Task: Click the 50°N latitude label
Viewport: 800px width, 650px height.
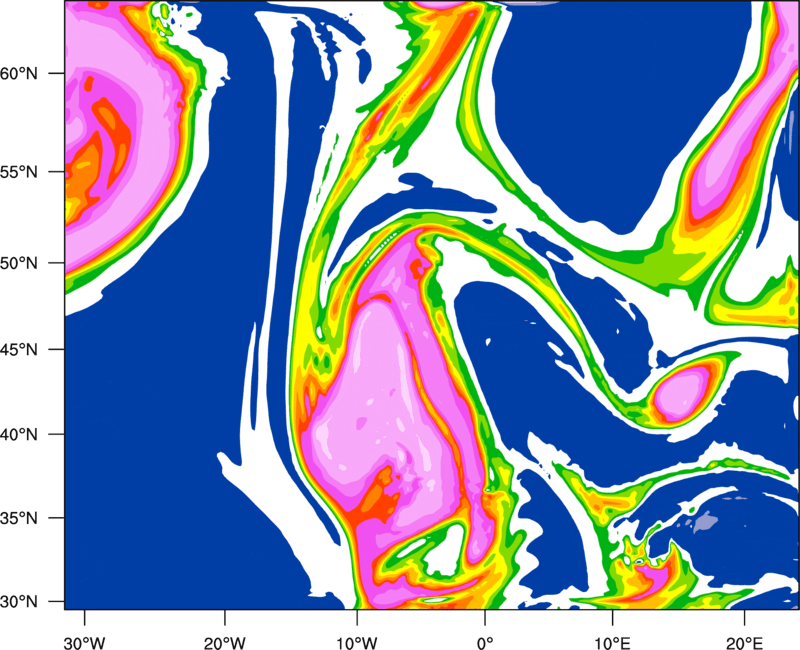Action: 19,263
